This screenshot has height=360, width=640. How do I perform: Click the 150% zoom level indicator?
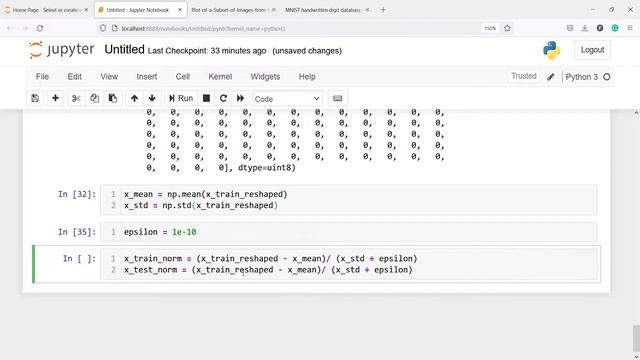490,28
